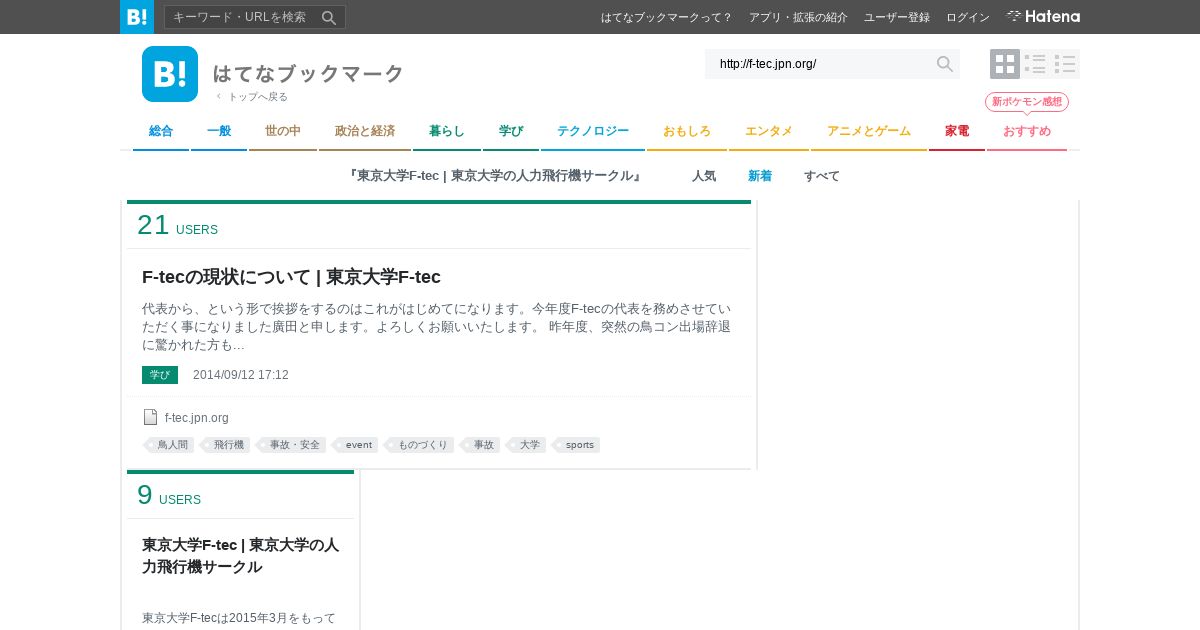Open article 東京大学F-tec 人力飛行機サークル
1200x630 pixels.
coord(240,556)
